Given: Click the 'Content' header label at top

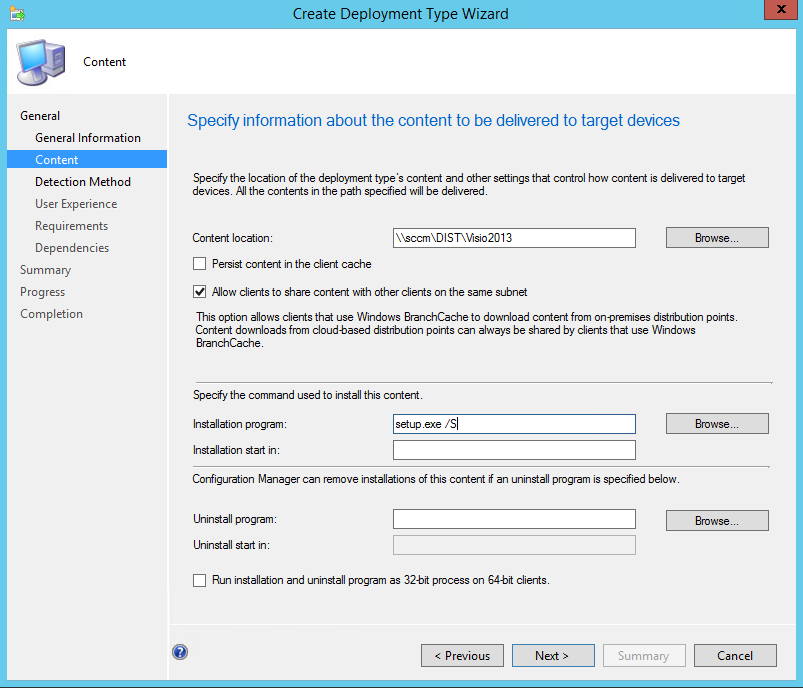Looking at the screenshot, I should point(104,62).
